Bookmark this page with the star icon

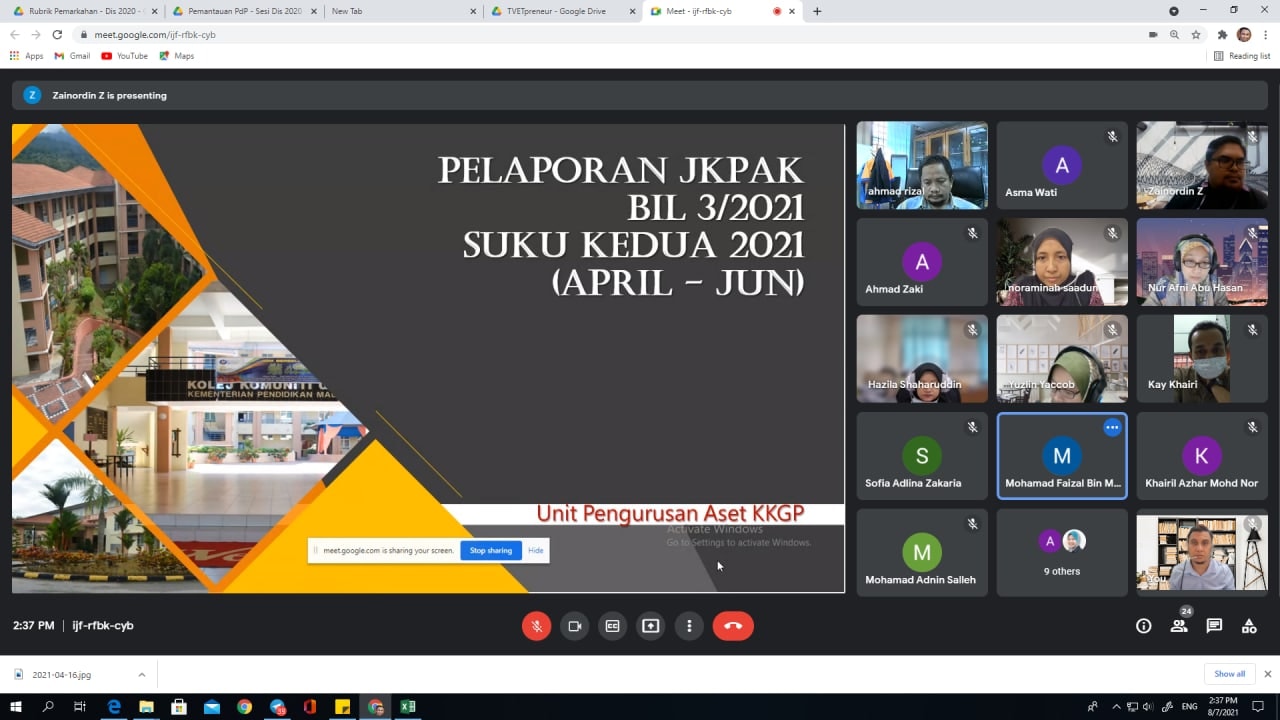click(1196, 34)
